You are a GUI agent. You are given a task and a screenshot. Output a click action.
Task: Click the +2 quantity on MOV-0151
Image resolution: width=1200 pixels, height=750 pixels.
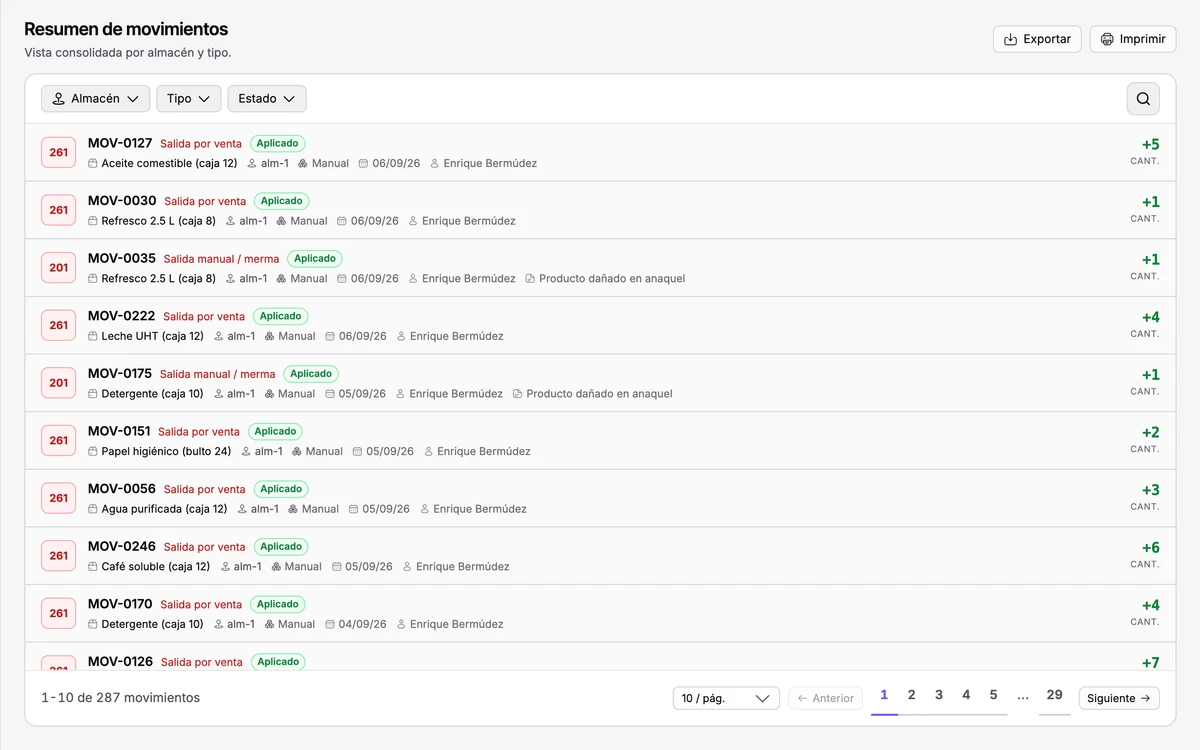[x=1150, y=433]
